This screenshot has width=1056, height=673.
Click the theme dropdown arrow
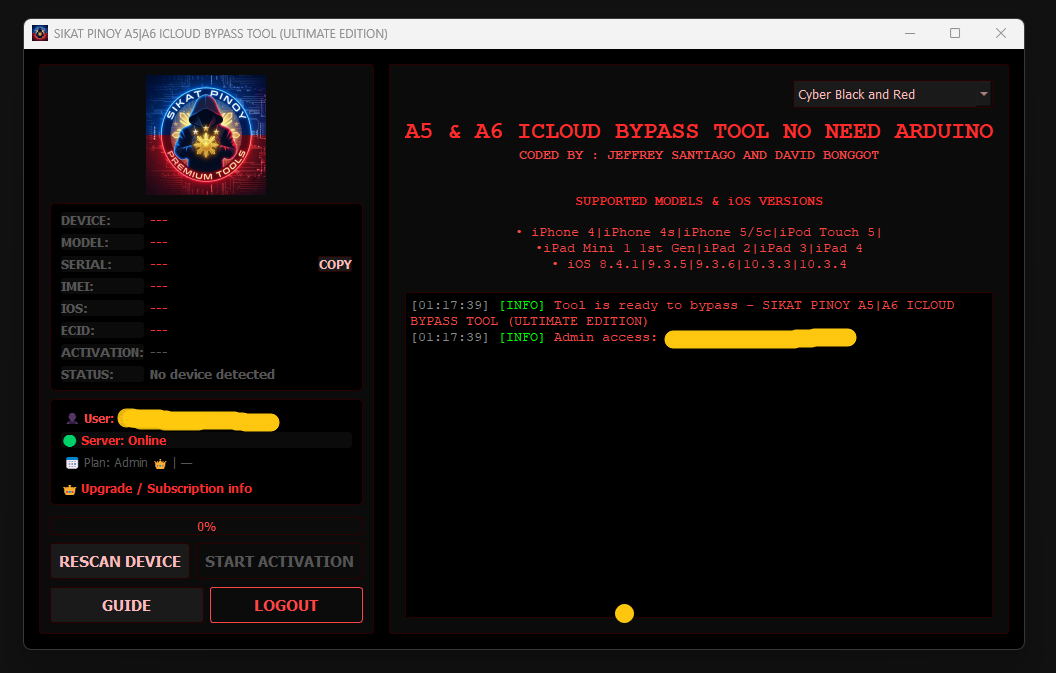tap(983, 94)
